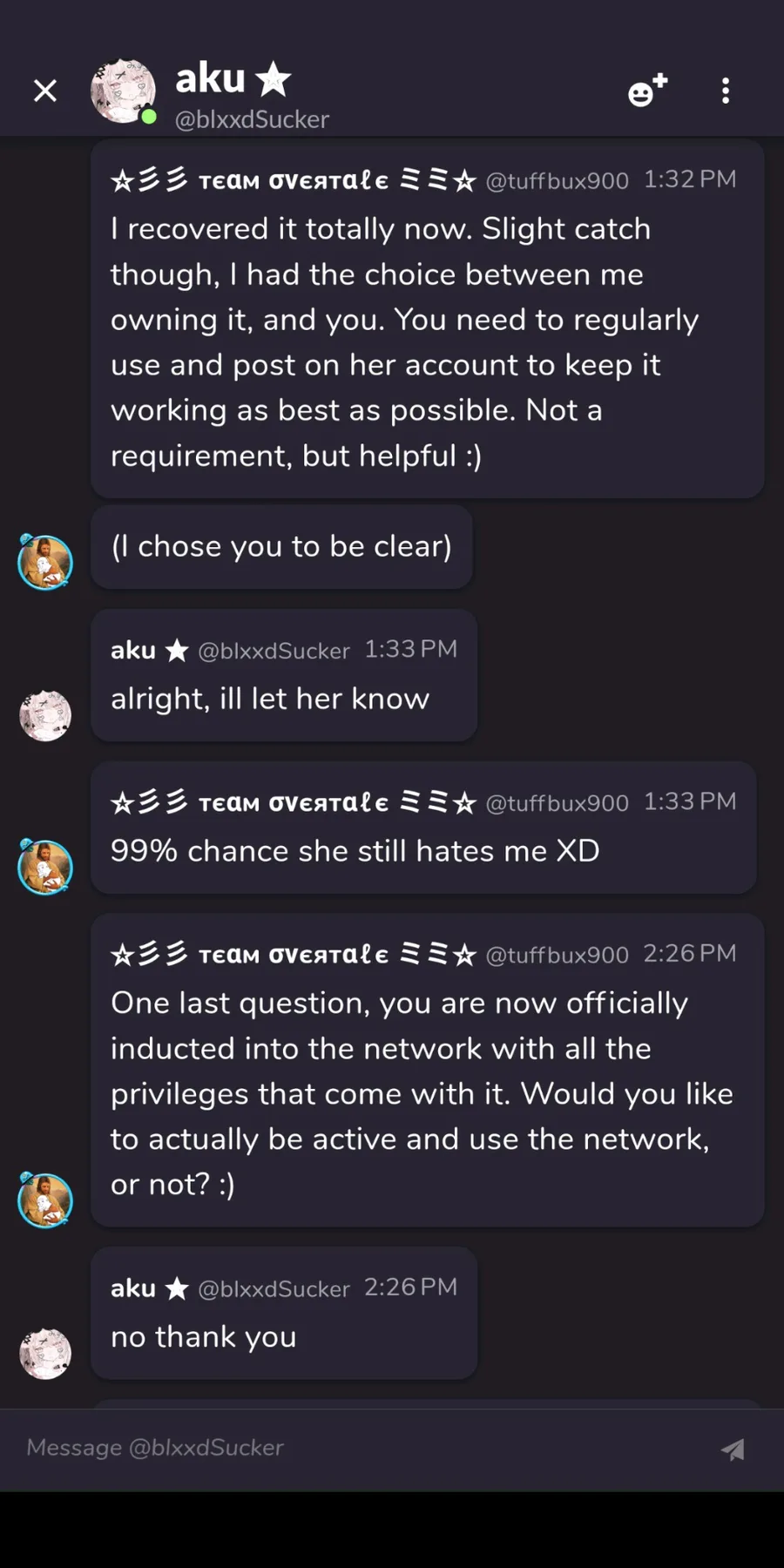The width and height of the screenshot is (784, 1568).
Task: Open aku avatar beside 'alright, ill let her know'
Action: [x=45, y=716]
